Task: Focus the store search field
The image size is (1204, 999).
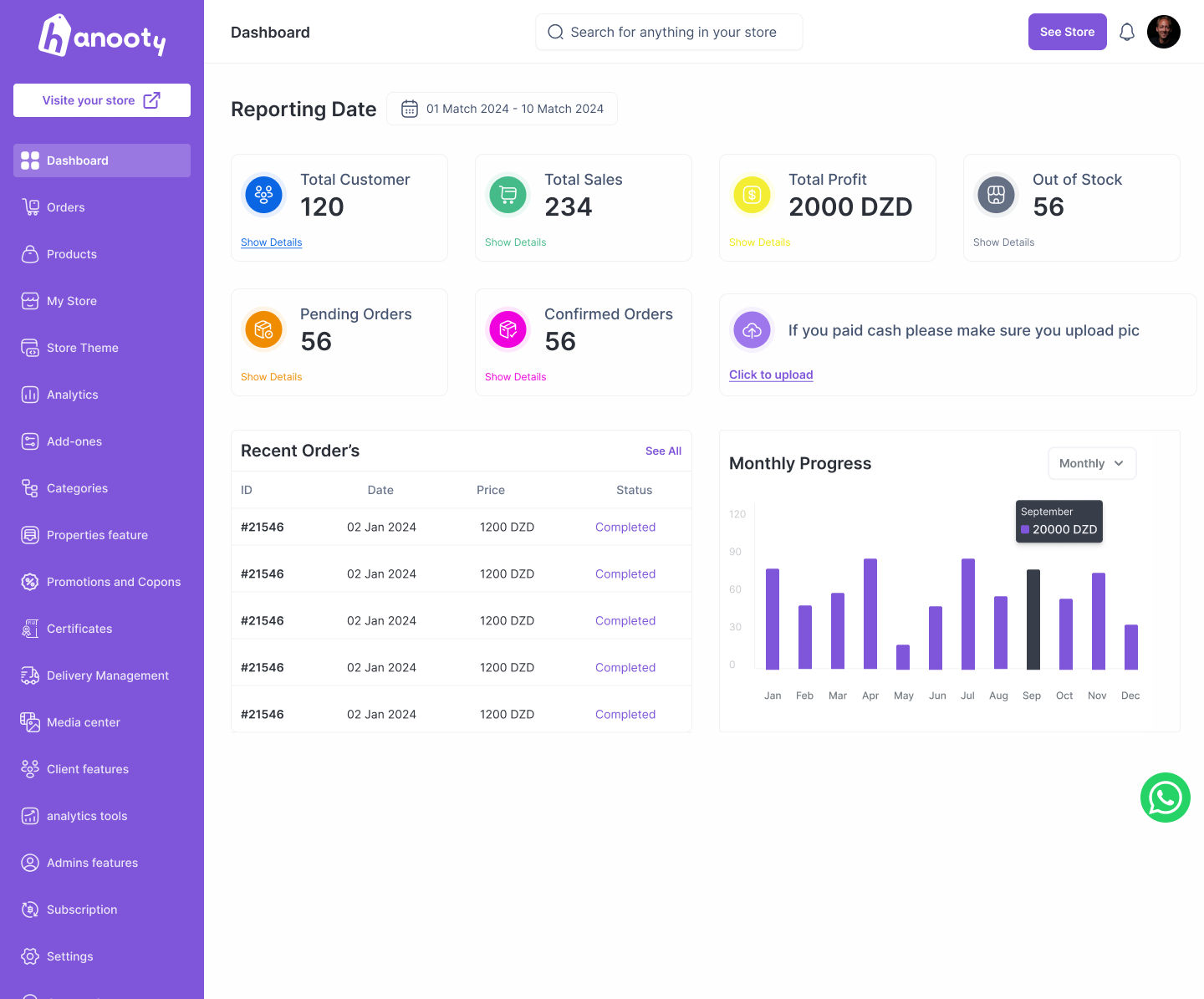Action: (x=669, y=32)
